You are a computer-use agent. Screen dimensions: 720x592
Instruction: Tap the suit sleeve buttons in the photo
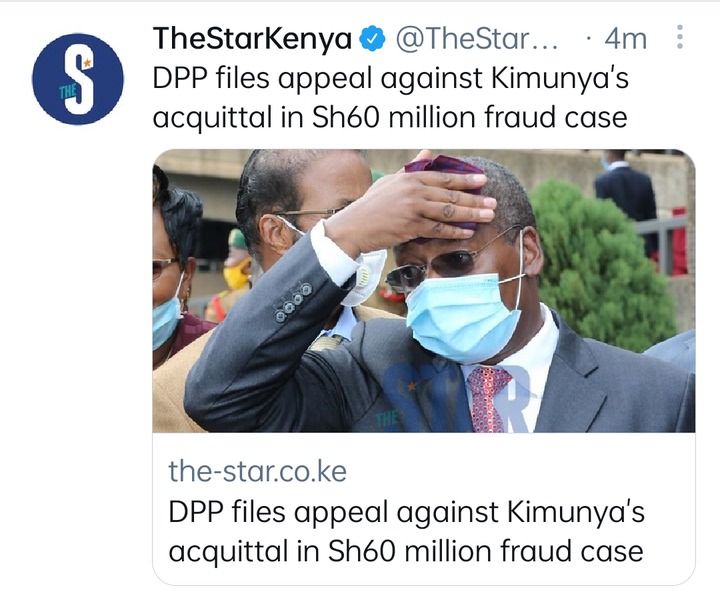point(293,302)
